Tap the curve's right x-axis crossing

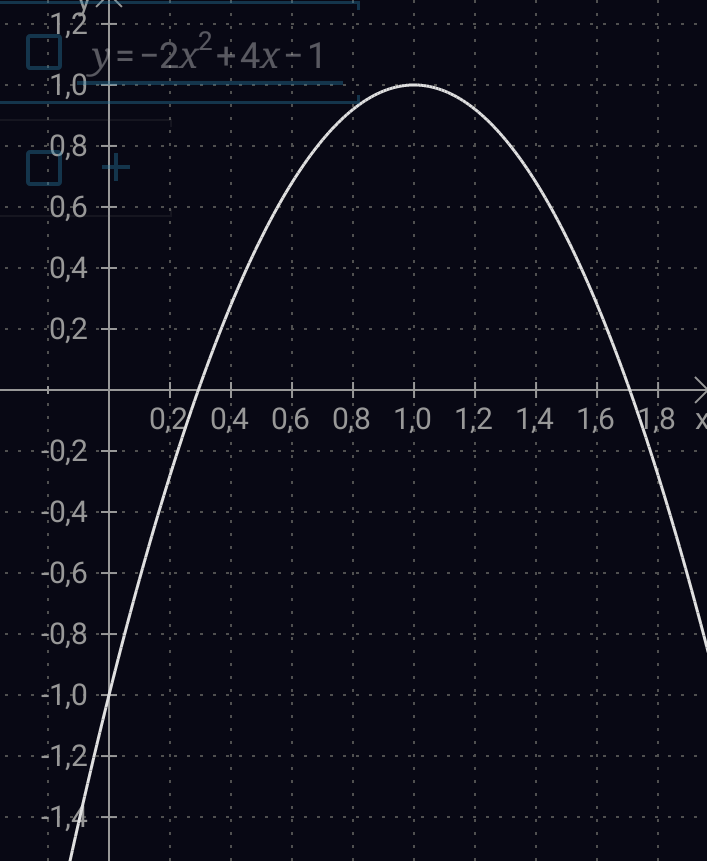[x=629, y=390]
